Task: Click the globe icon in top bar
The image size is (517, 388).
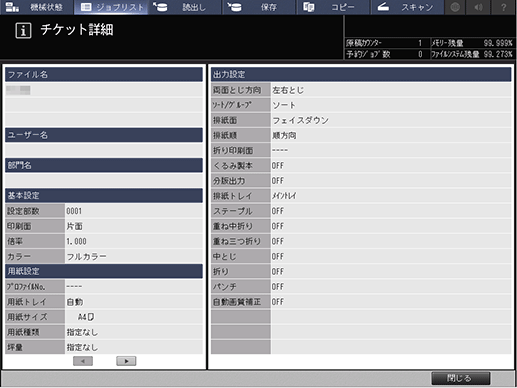Action: pos(455,7)
